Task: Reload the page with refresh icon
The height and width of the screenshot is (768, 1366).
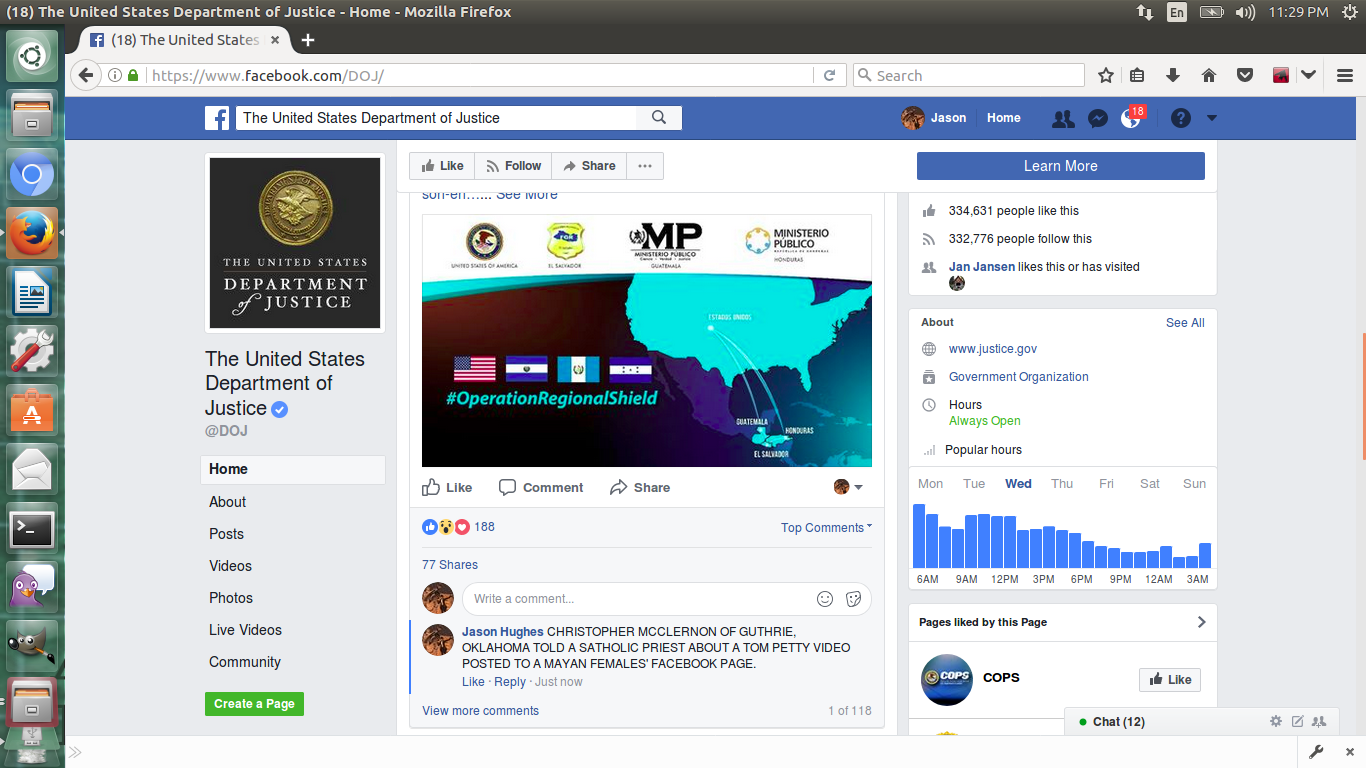Action: click(x=829, y=75)
